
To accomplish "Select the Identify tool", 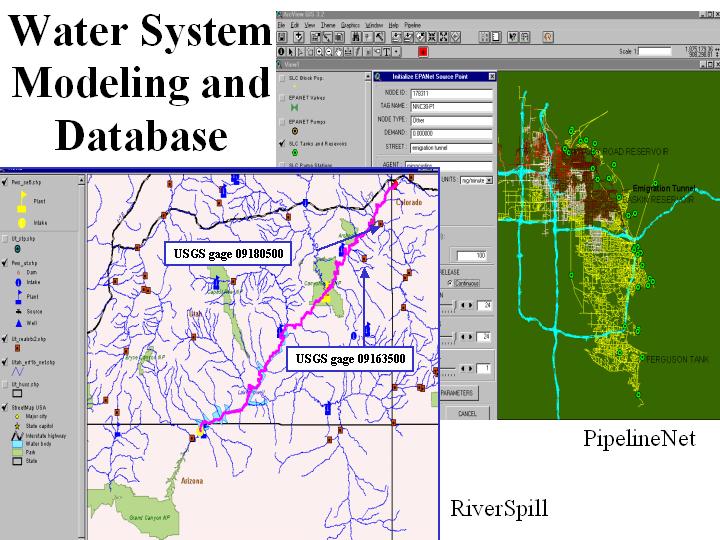I will (281, 52).
